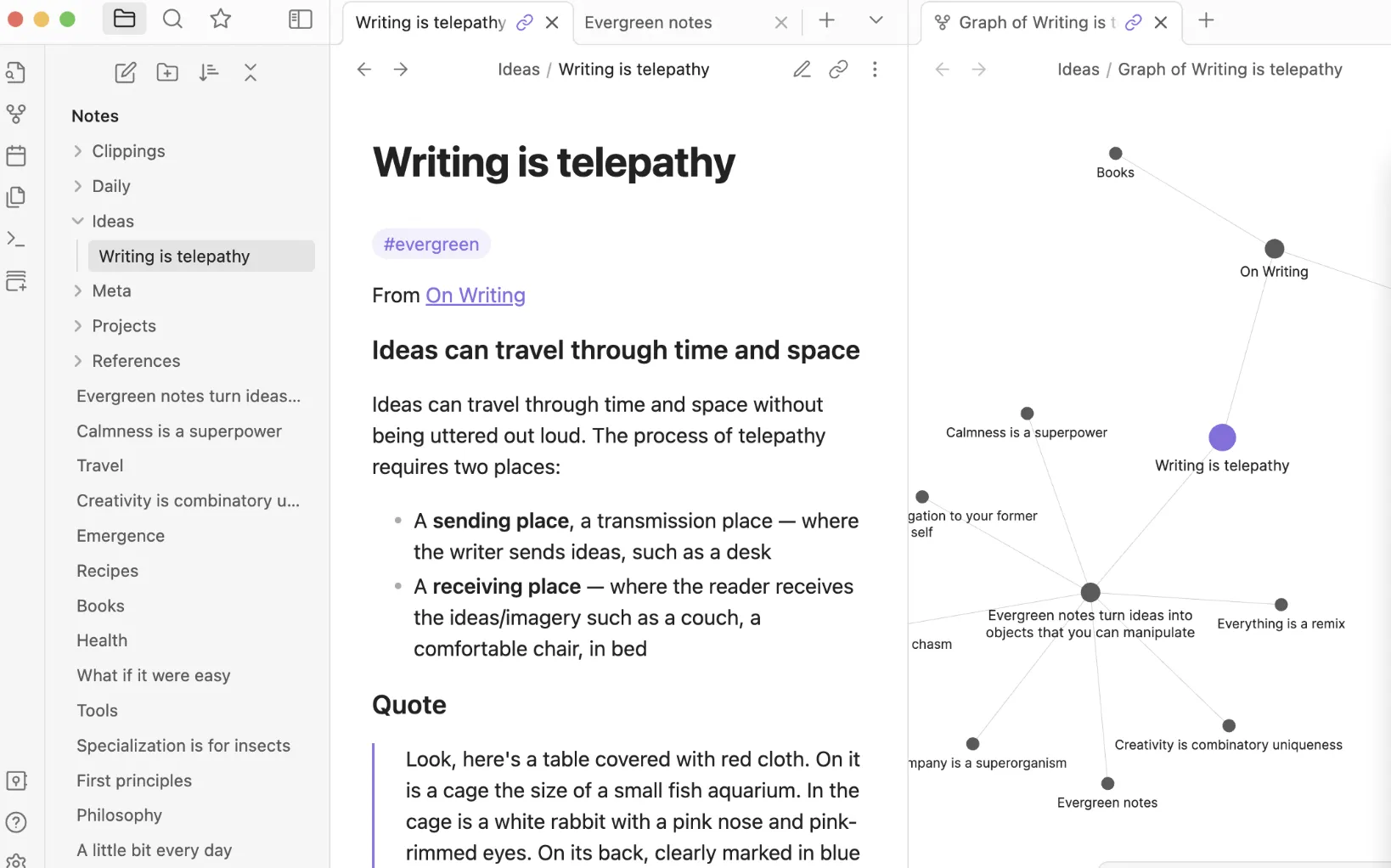Viewport: 1391px width, 868px height.
Task: Click the #evergreen tag
Action: [x=431, y=245]
